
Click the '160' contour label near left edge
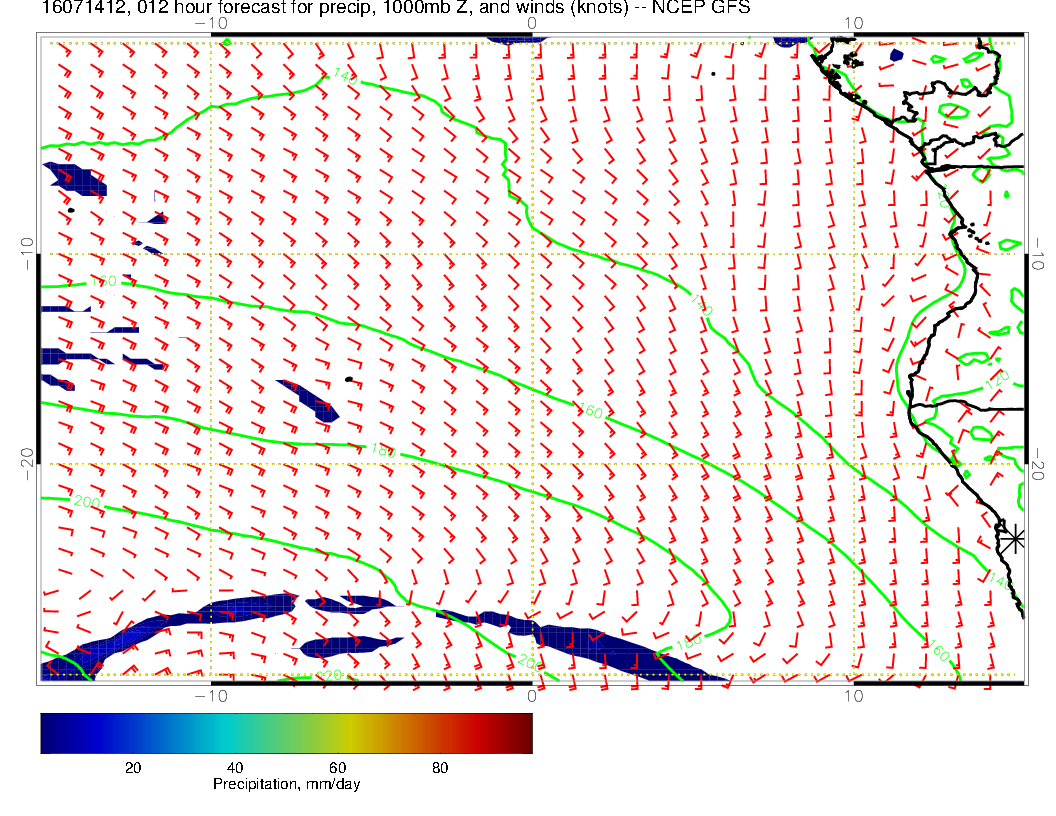(x=104, y=281)
